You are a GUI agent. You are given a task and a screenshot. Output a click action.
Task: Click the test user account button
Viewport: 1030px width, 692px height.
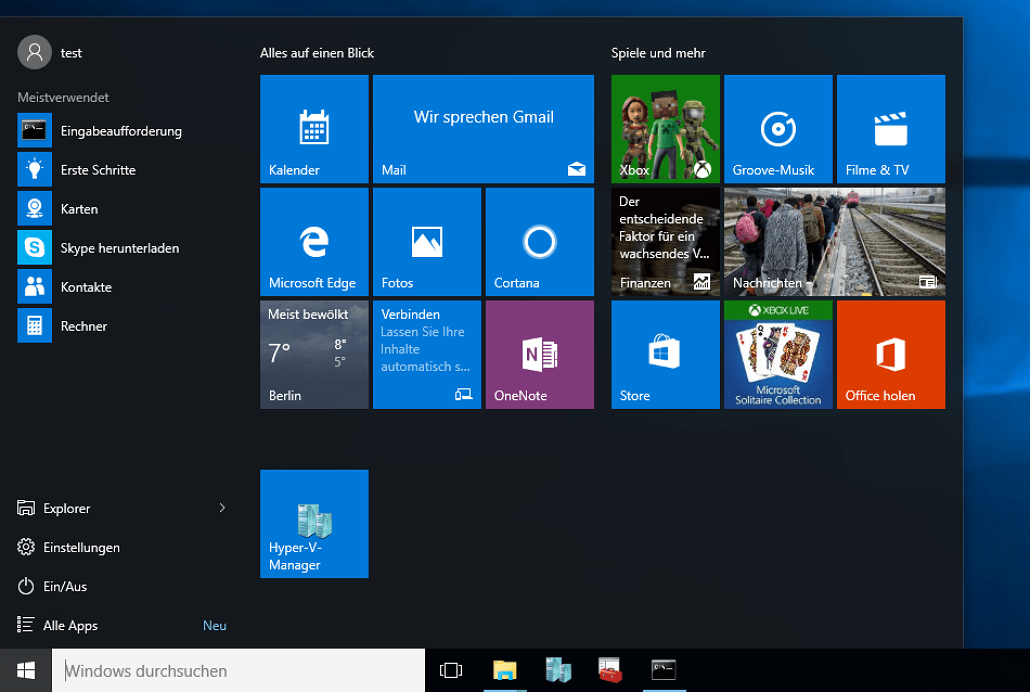50,52
